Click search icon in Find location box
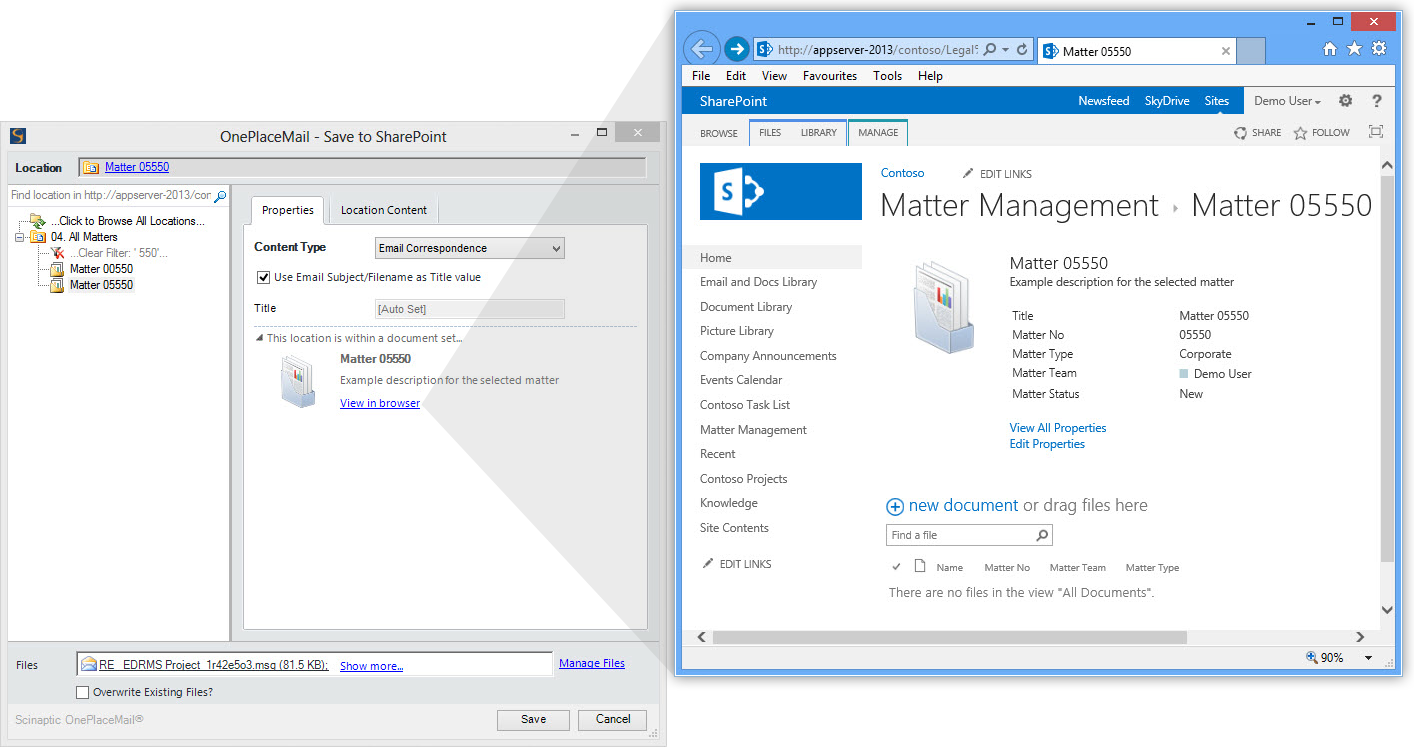The image size is (1414, 748). tap(220, 195)
